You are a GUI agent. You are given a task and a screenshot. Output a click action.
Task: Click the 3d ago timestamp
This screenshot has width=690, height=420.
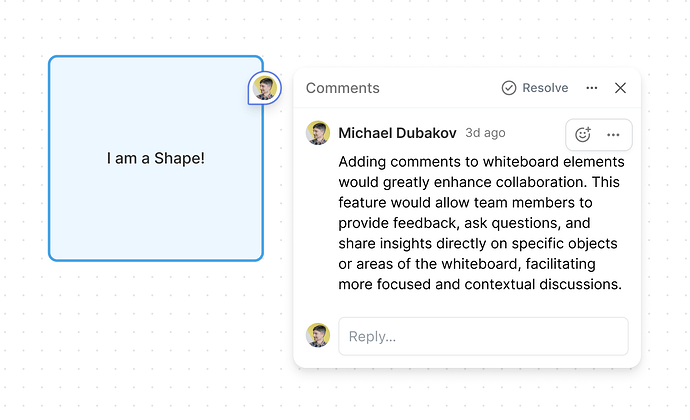pos(485,133)
